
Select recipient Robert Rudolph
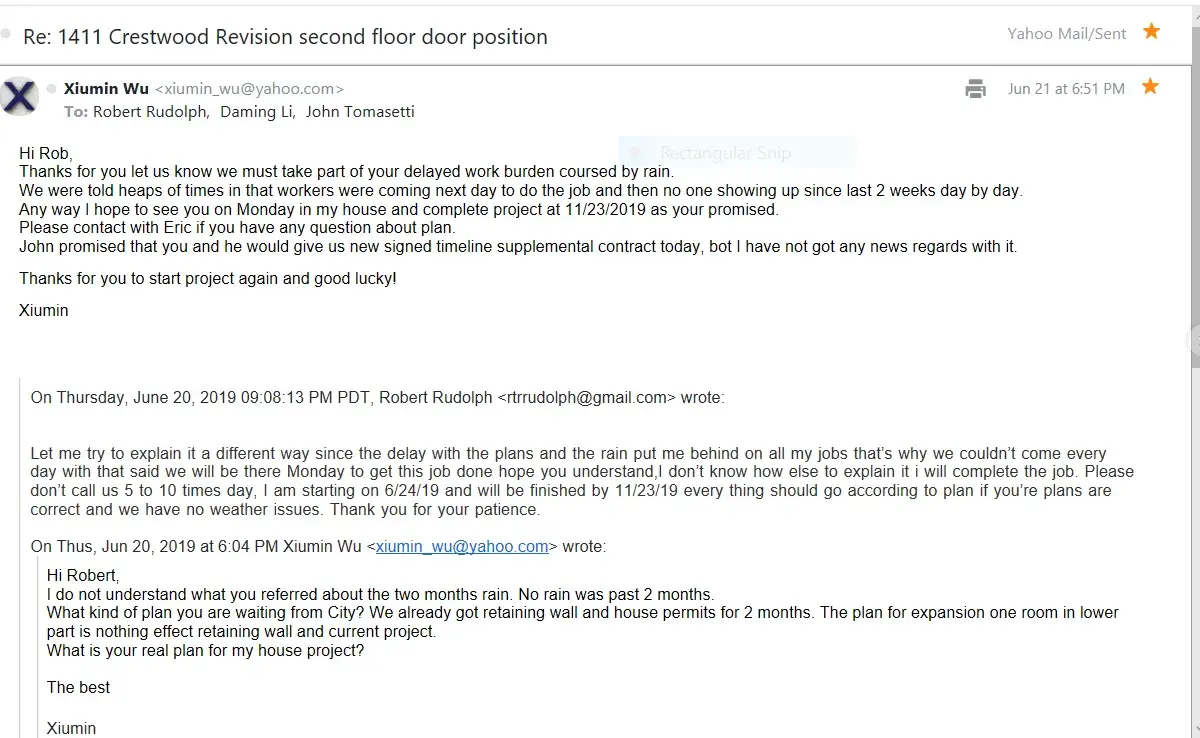point(150,112)
